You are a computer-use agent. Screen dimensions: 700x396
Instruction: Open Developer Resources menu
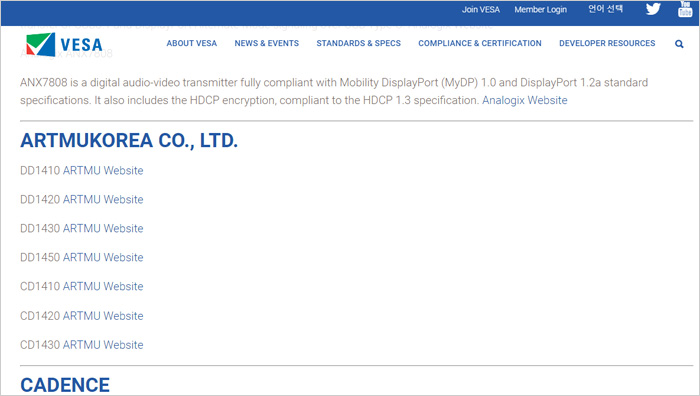tap(607, 43)
